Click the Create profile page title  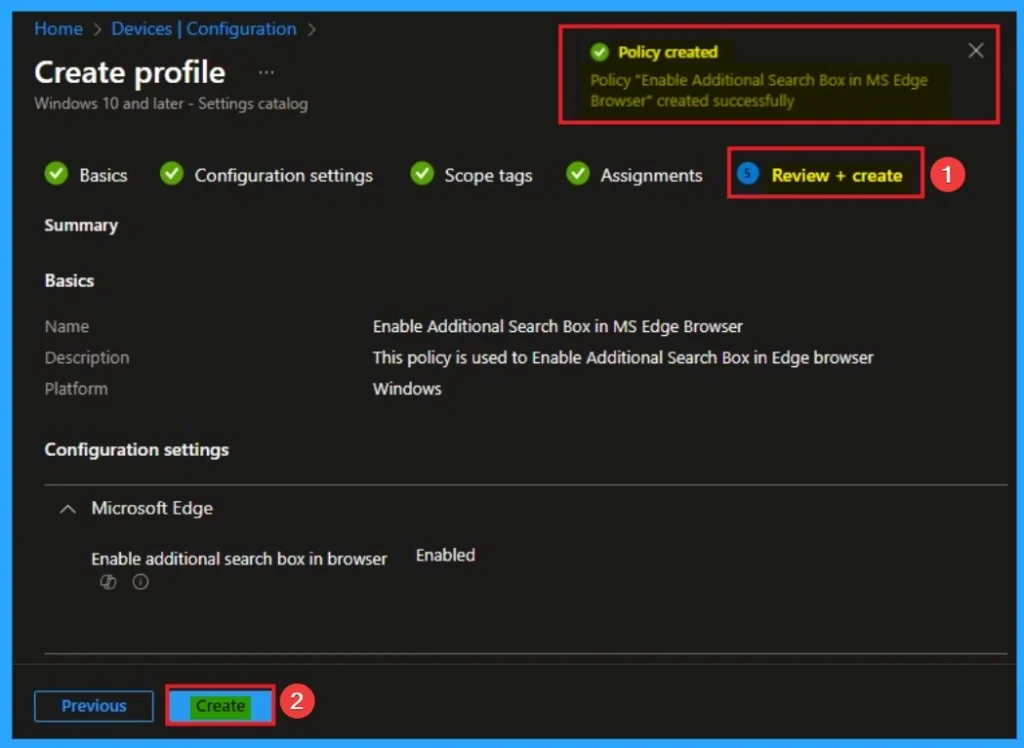(129, 72)
